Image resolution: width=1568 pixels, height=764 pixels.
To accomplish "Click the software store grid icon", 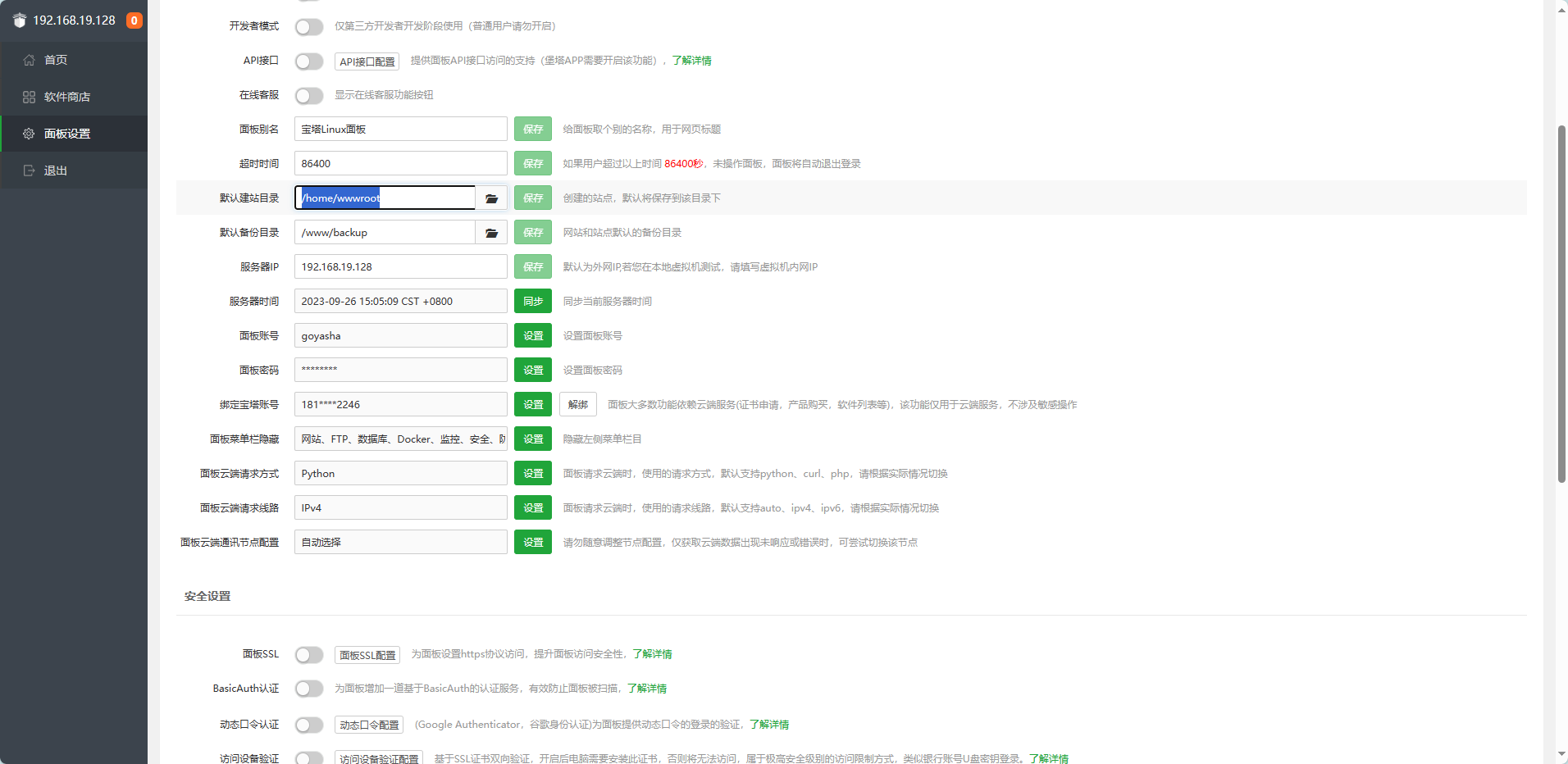I will (30, 97).
